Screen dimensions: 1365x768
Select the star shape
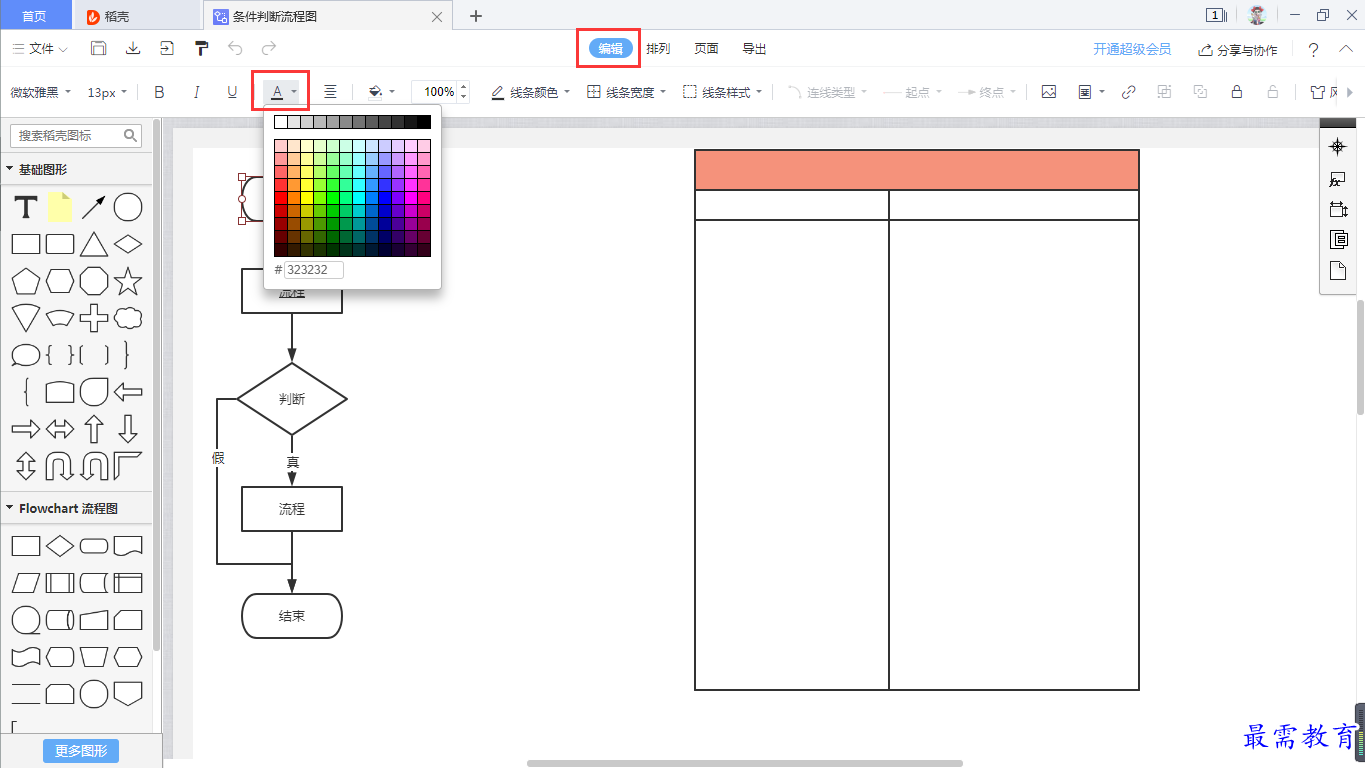pos(128,282)
